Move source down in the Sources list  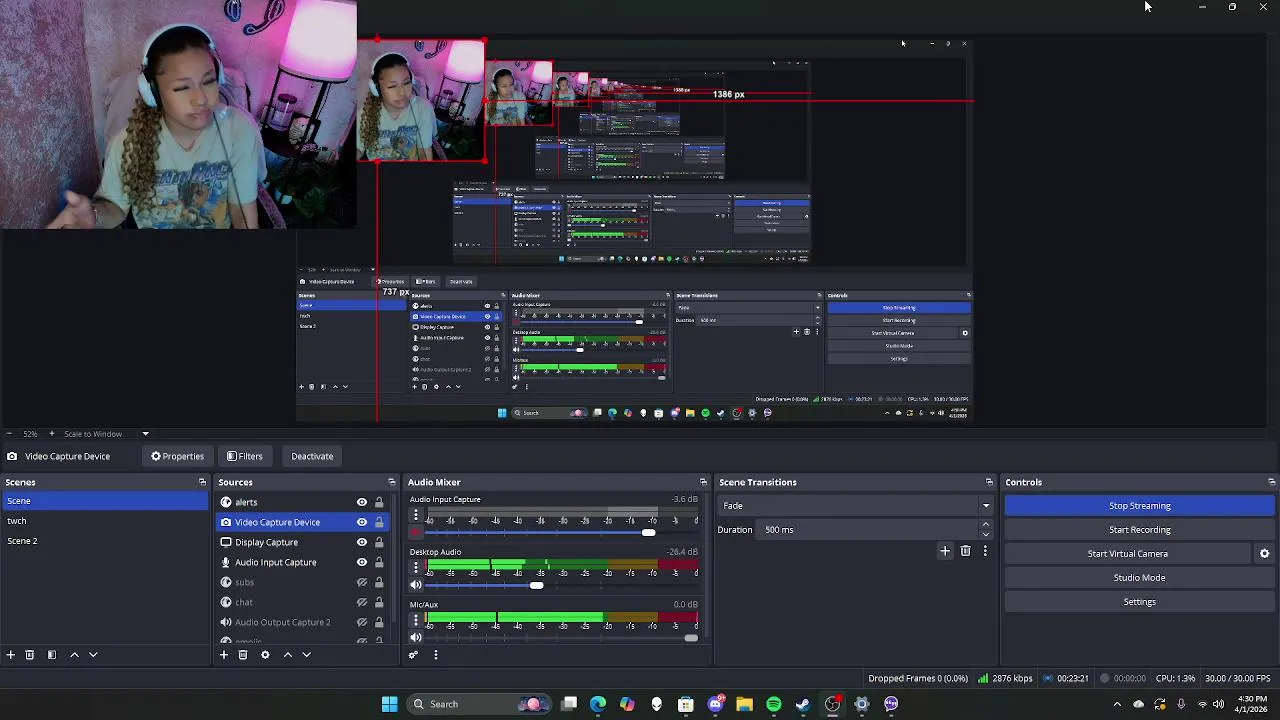[x=307, y=655]
